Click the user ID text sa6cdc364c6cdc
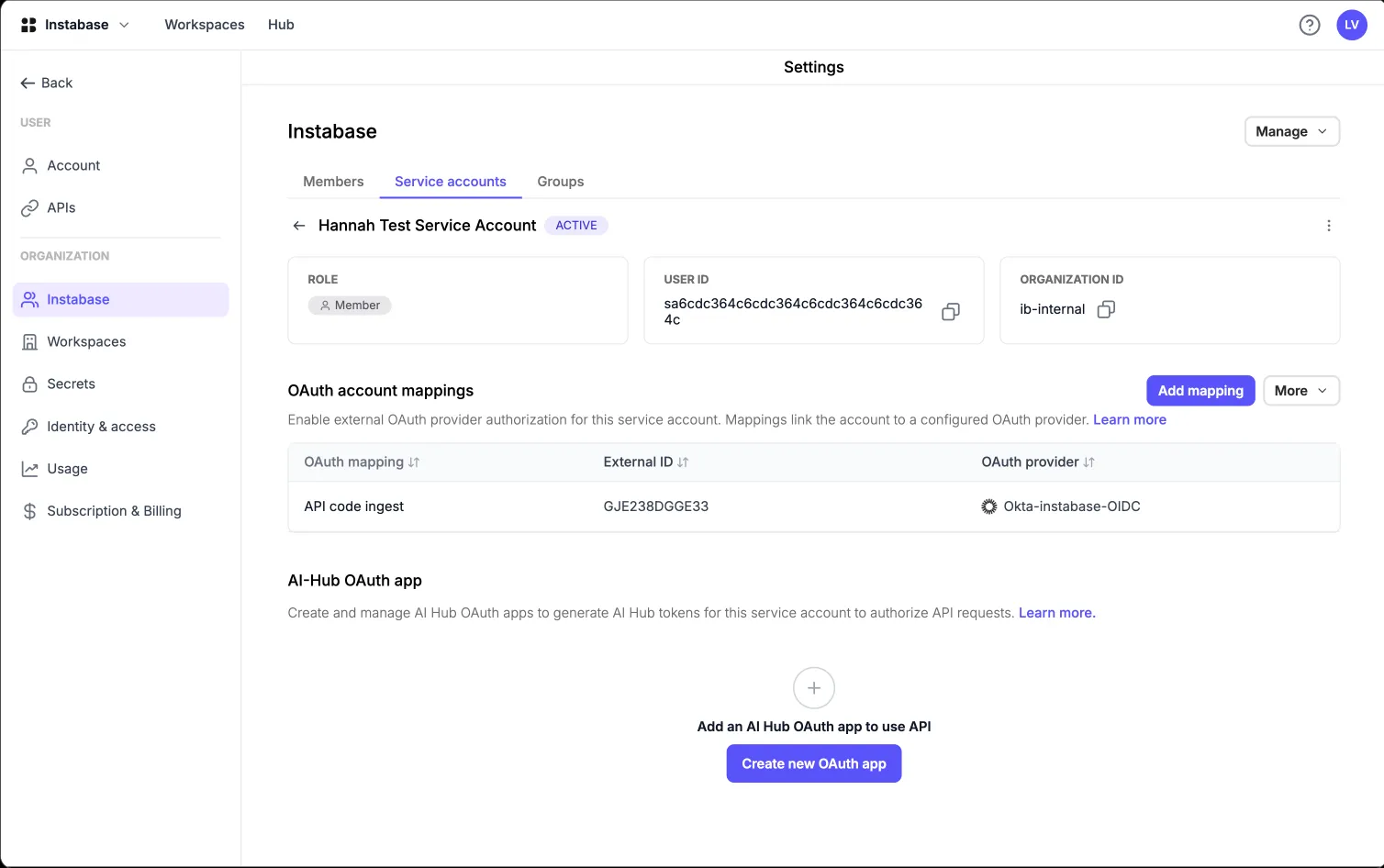 [793, 312]
